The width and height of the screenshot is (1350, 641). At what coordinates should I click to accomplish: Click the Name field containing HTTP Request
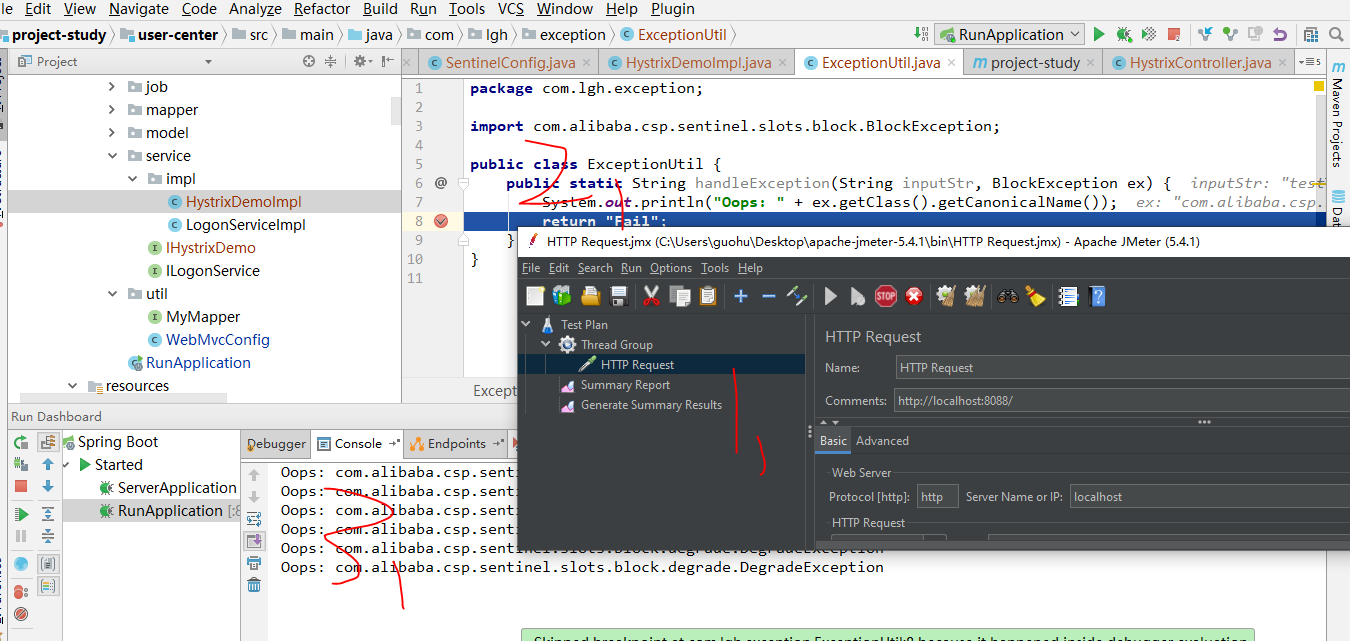click(1123, 368)
